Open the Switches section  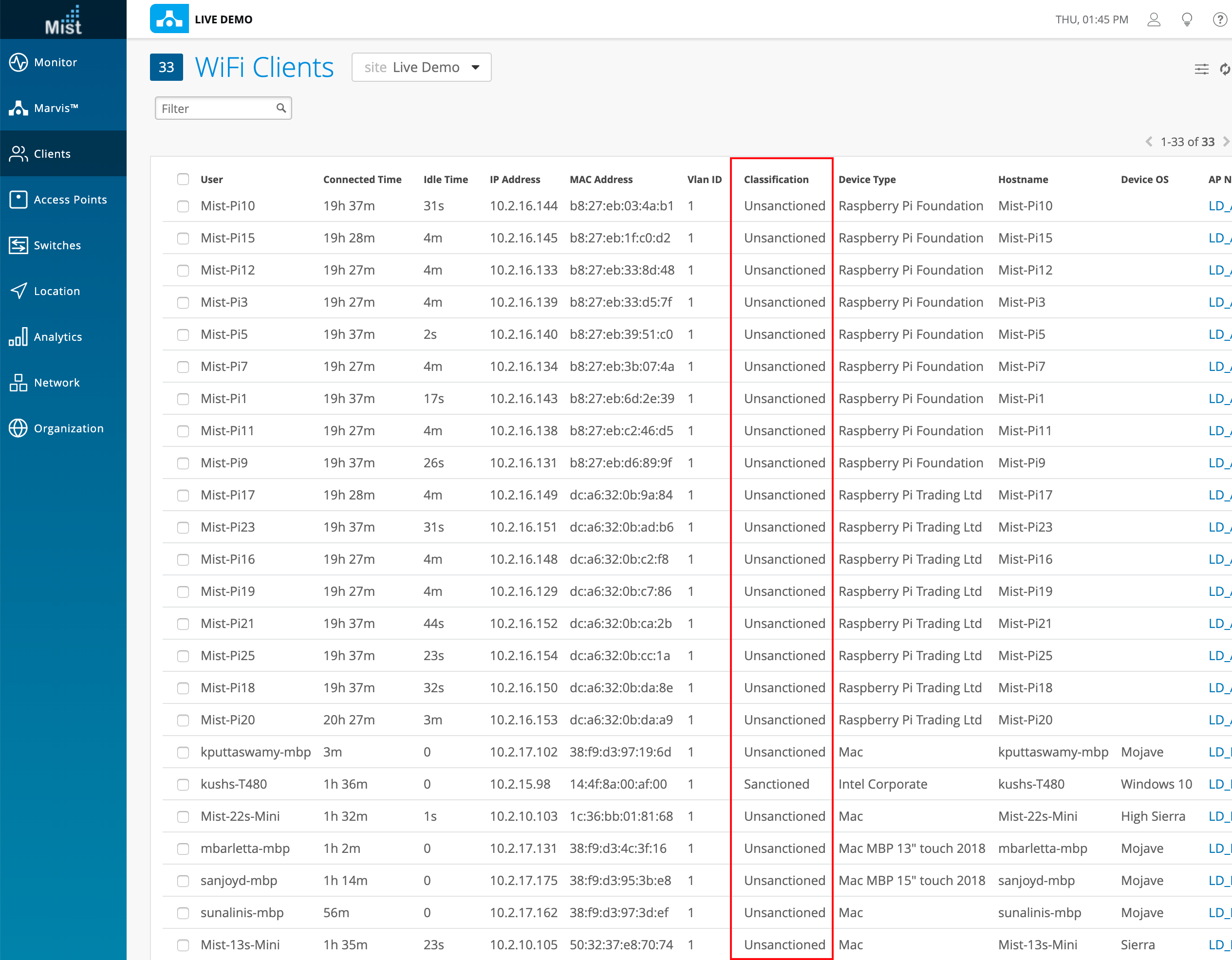tap(57, 245)
